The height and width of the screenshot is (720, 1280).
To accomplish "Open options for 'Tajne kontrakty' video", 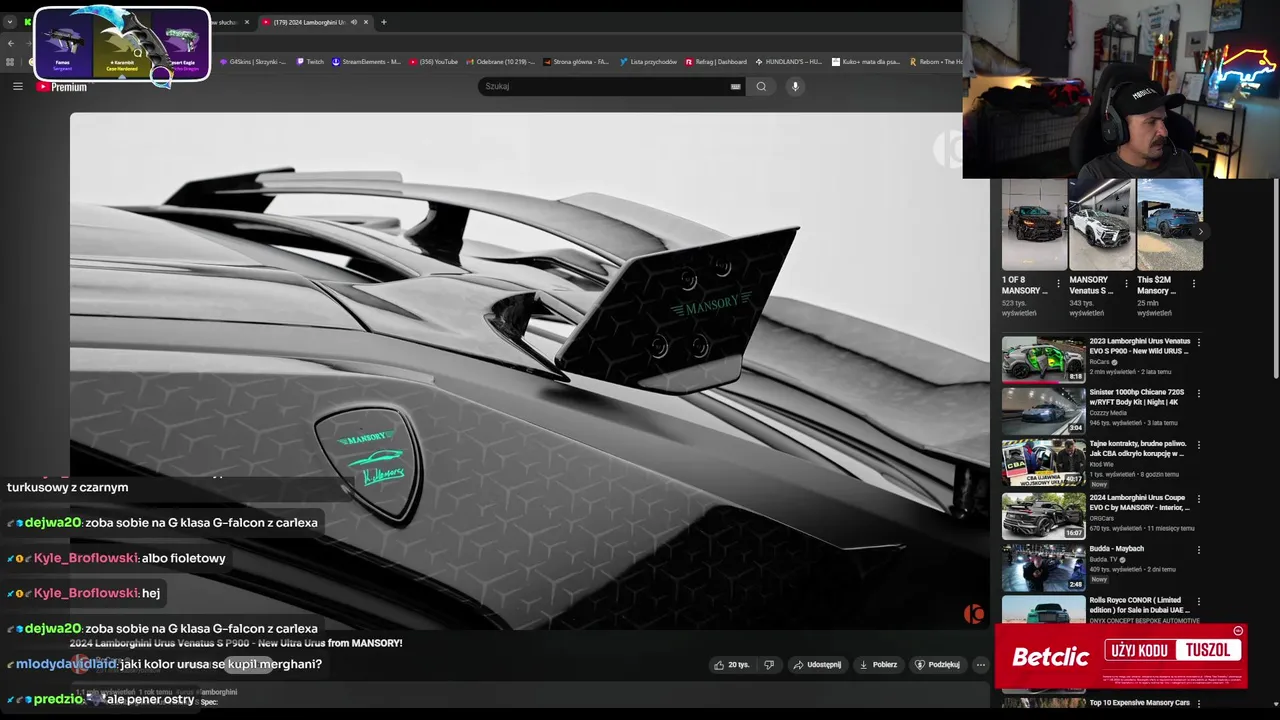I will [x=1198, y=445].
